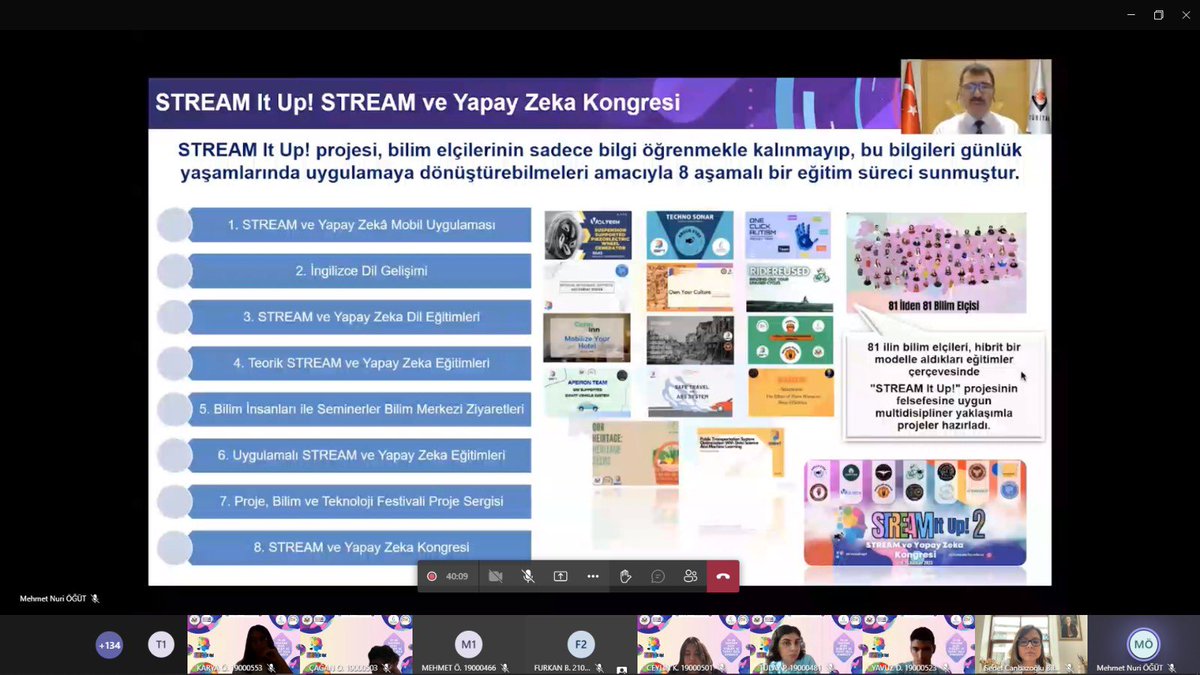Screen dimensions: 1200x675
Task: Click slide item 2. İngilizce Dil Gelişimi
Action: coord(361,271)
